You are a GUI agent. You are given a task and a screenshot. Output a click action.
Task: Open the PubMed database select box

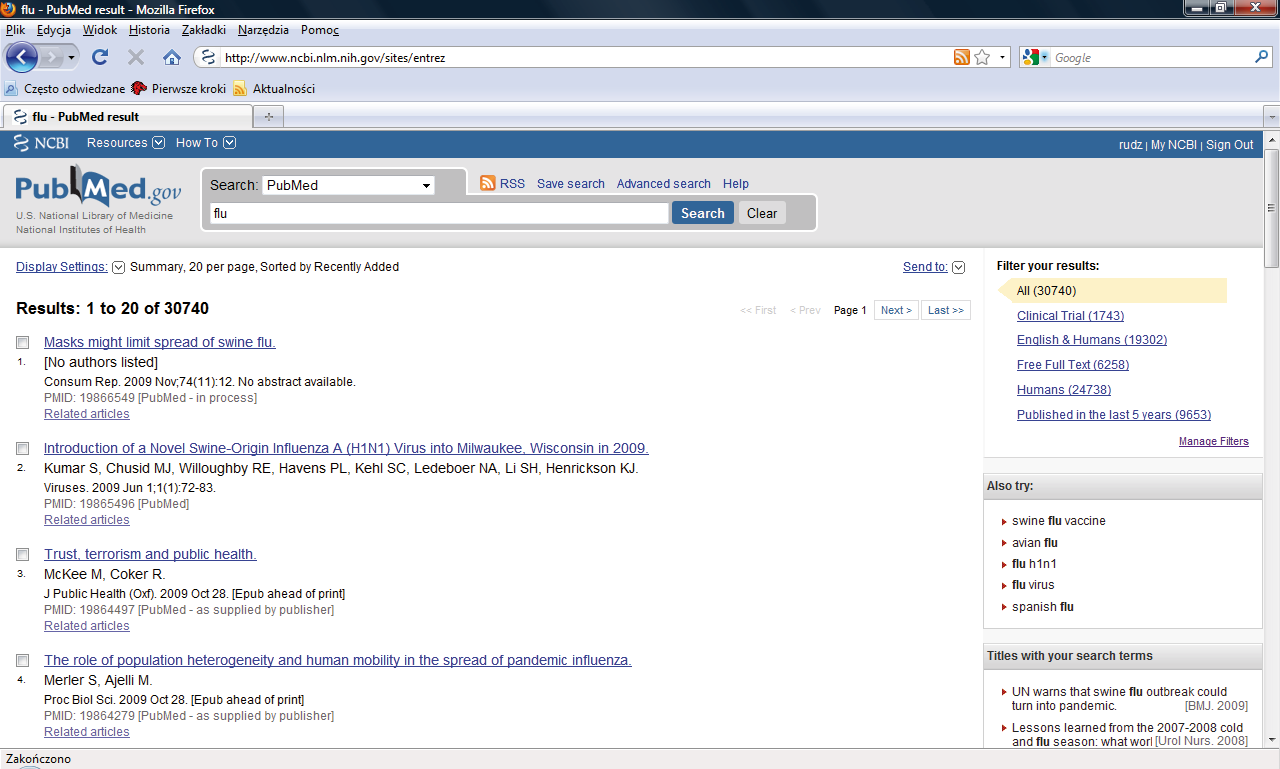point(349,185)
